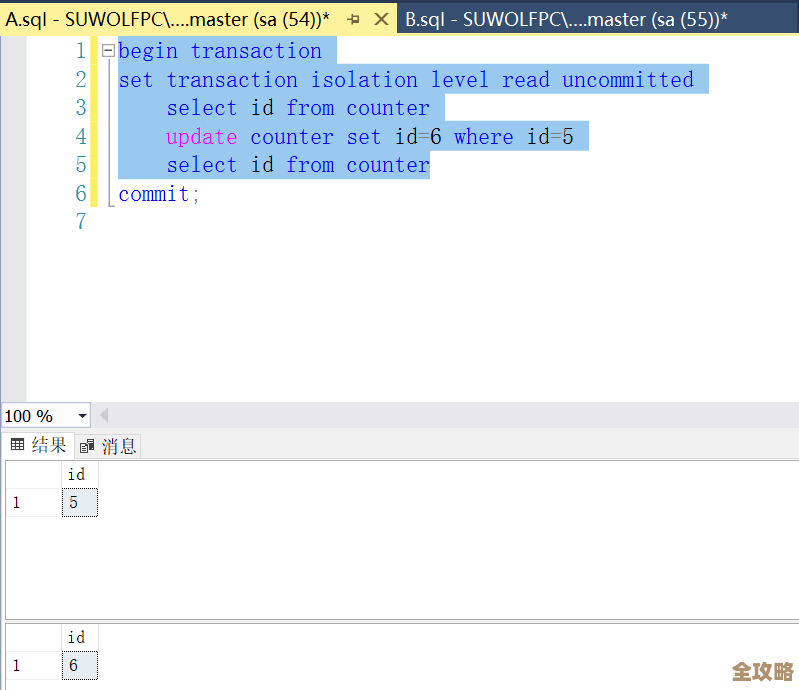
Task: Click the grid icon on 结果 tab
Action: [17, 445]
